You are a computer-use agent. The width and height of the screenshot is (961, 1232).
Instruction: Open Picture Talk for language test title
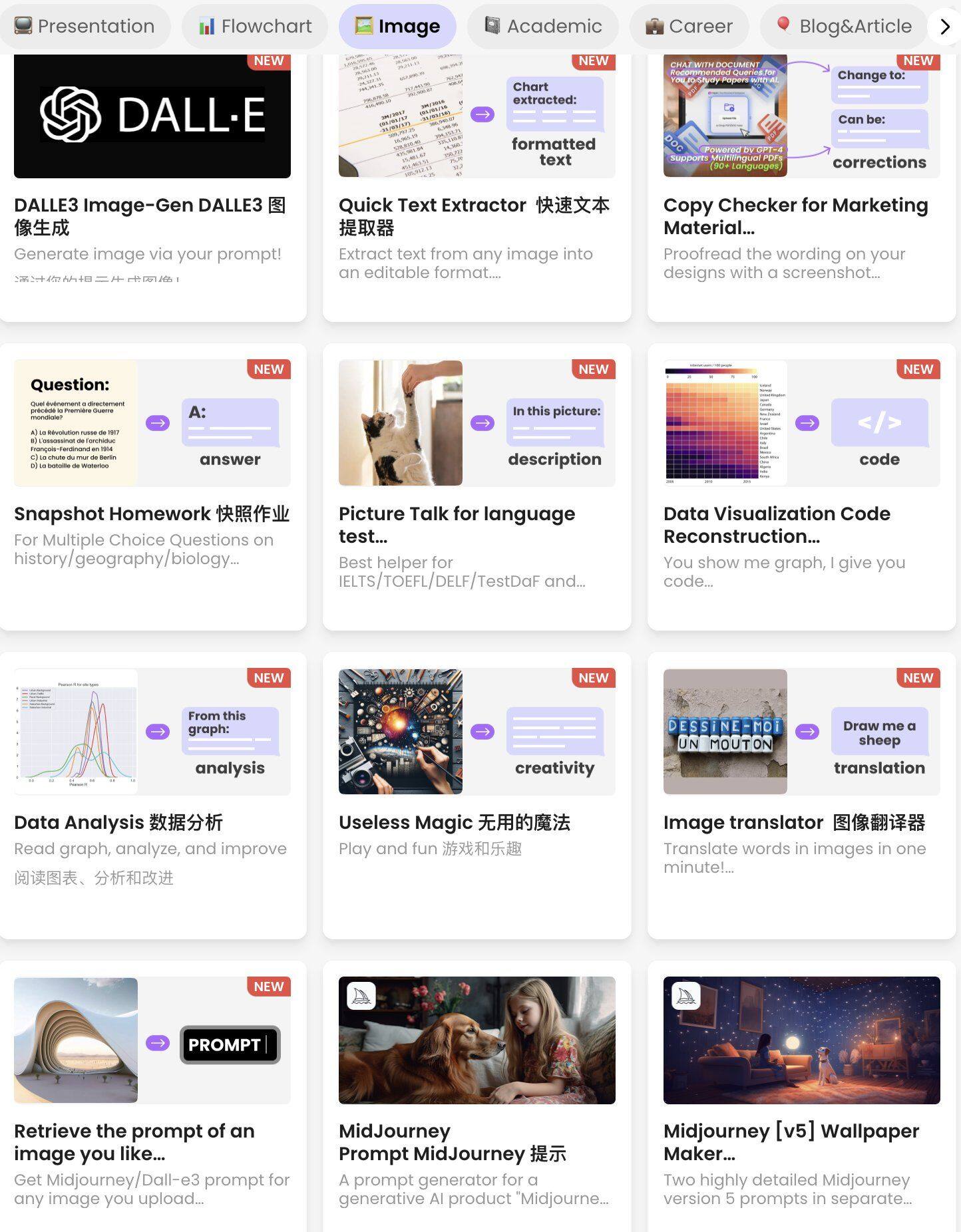[x=457, y=525]
